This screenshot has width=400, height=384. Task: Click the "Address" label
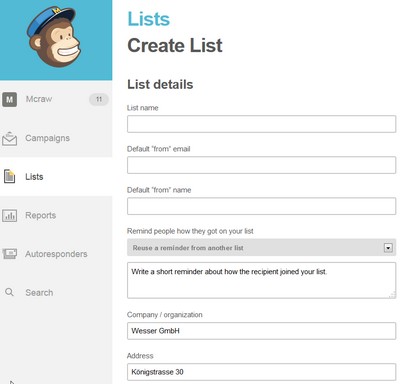[x=140, y=356]
